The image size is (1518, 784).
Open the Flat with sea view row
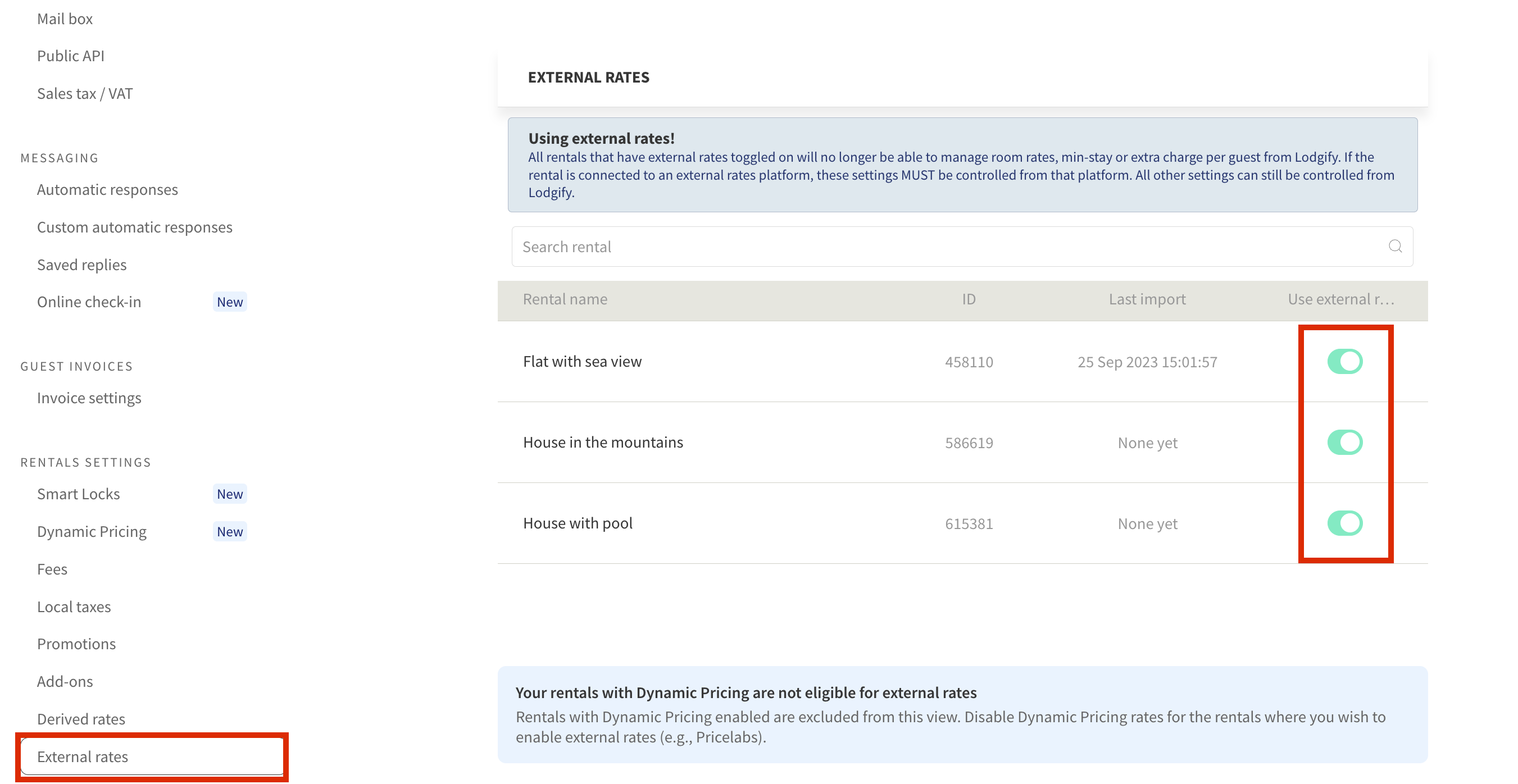(x=581, y=361)
